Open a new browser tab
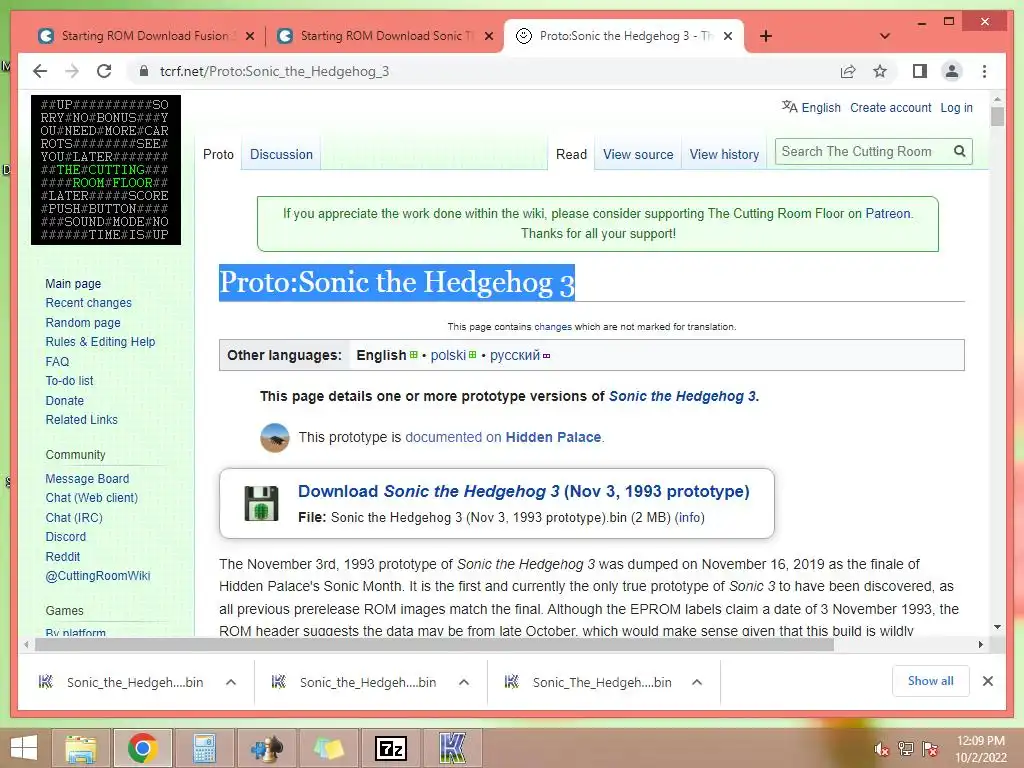 click(x=766, y=36)
